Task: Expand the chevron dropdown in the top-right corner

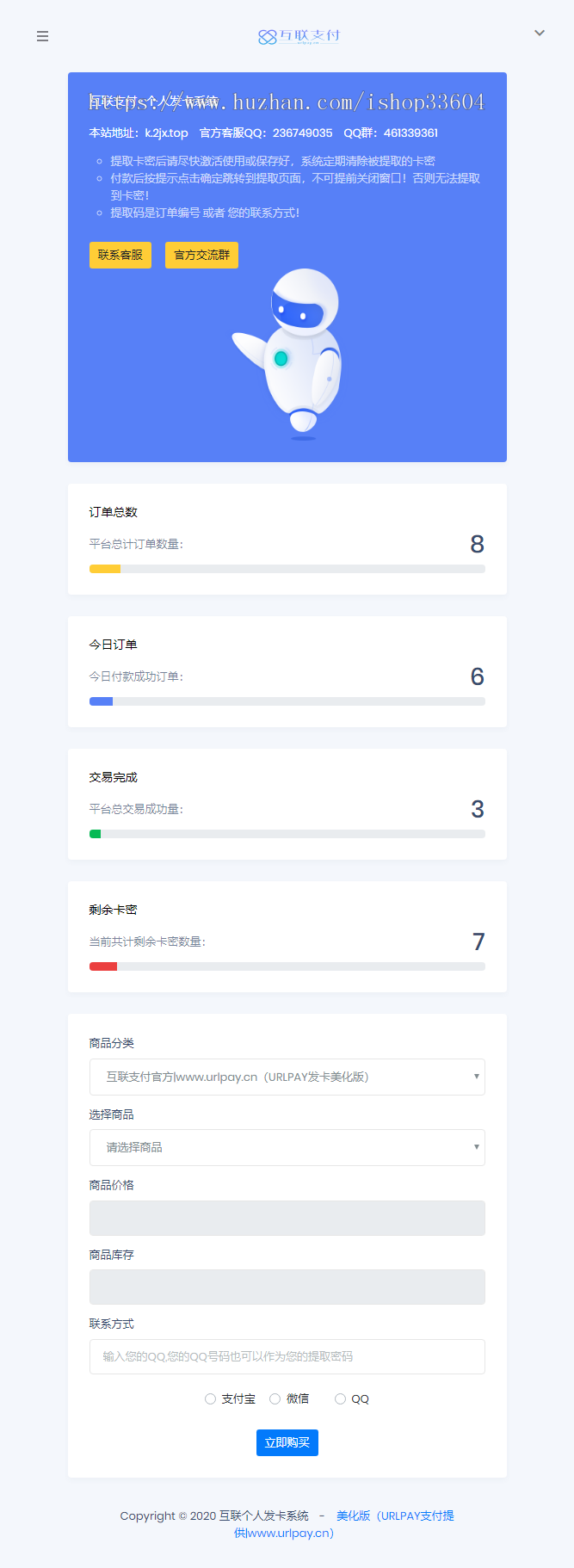Action: point(540,33)
